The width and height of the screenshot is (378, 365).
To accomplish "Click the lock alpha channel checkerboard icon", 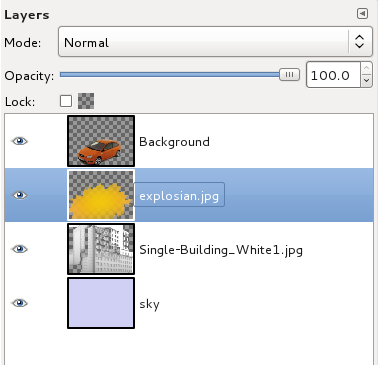I will click(x=86, y=101).
